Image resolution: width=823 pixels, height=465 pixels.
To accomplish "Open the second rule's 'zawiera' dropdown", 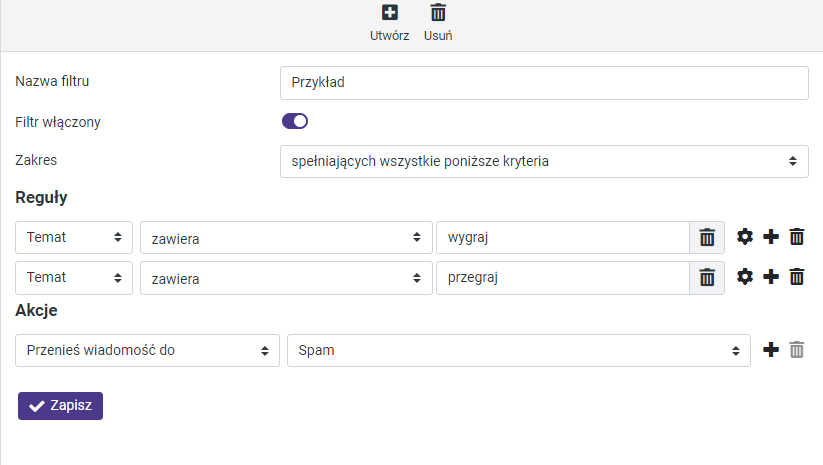I will 286,278.
